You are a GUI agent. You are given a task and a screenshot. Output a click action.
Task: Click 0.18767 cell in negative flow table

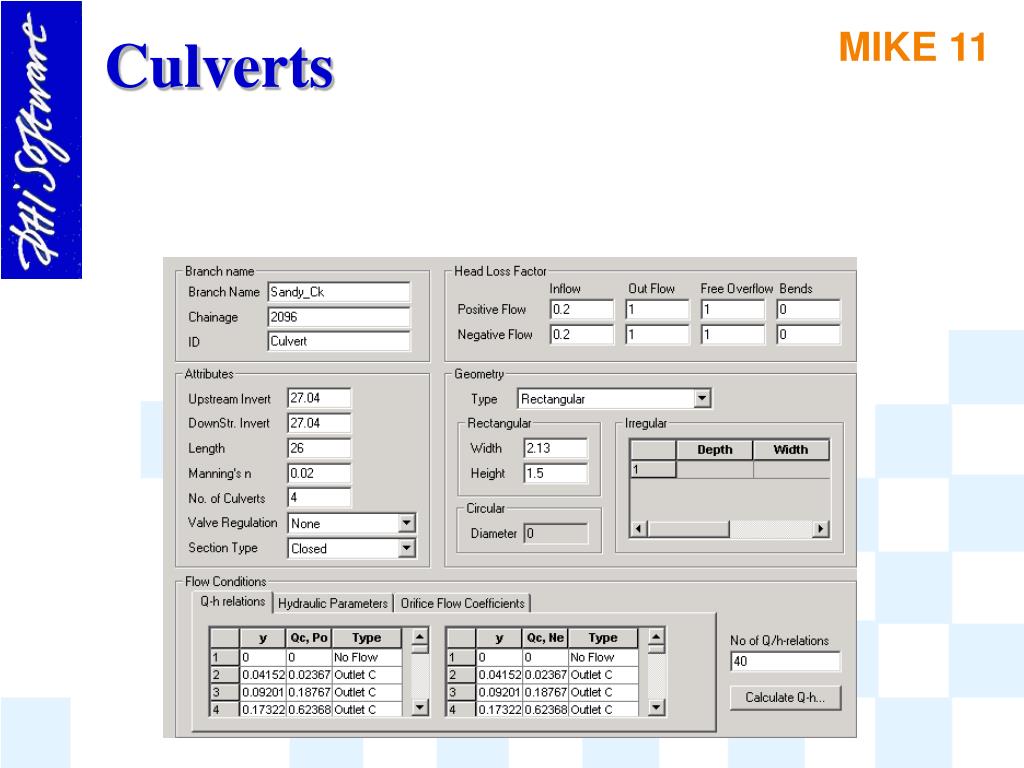(x=545, y=692)
